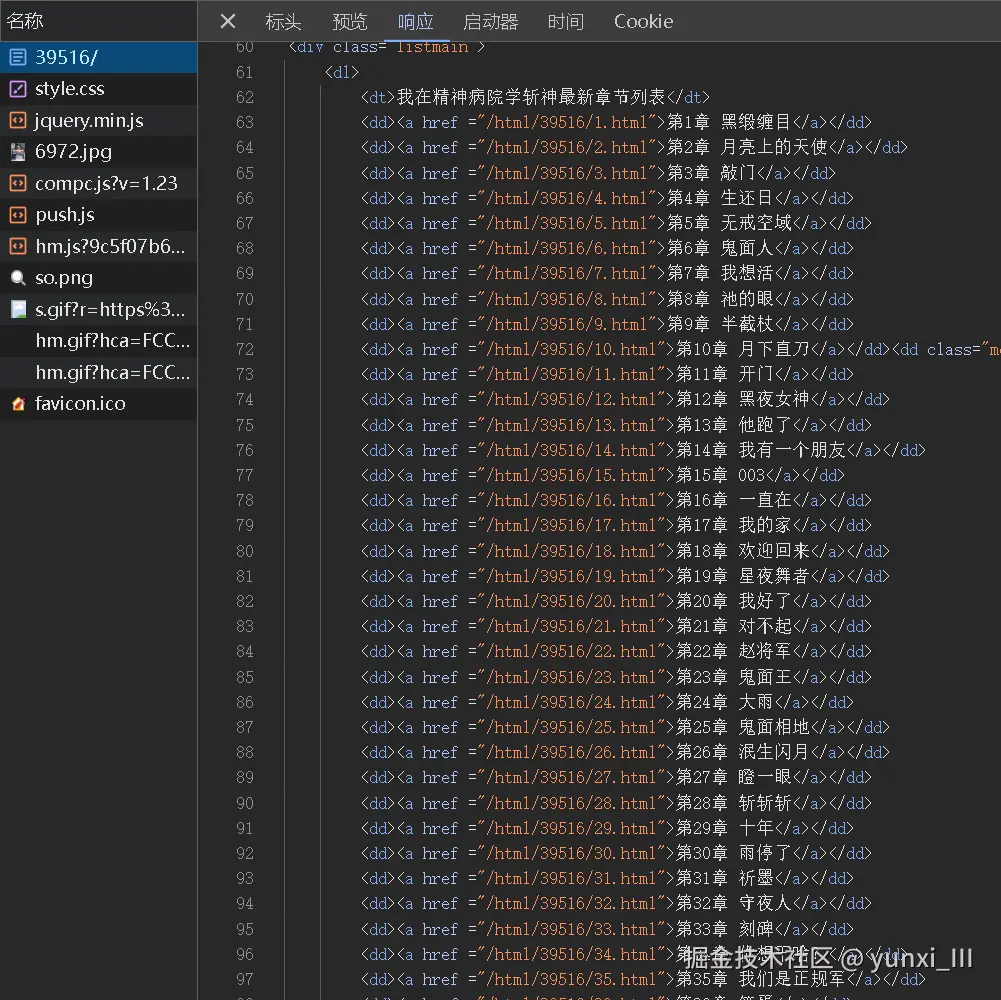Viewport: 1001px width, 1000px height.
Task: Click the code line 第9章 半截杖
Action: pos(607,324)
